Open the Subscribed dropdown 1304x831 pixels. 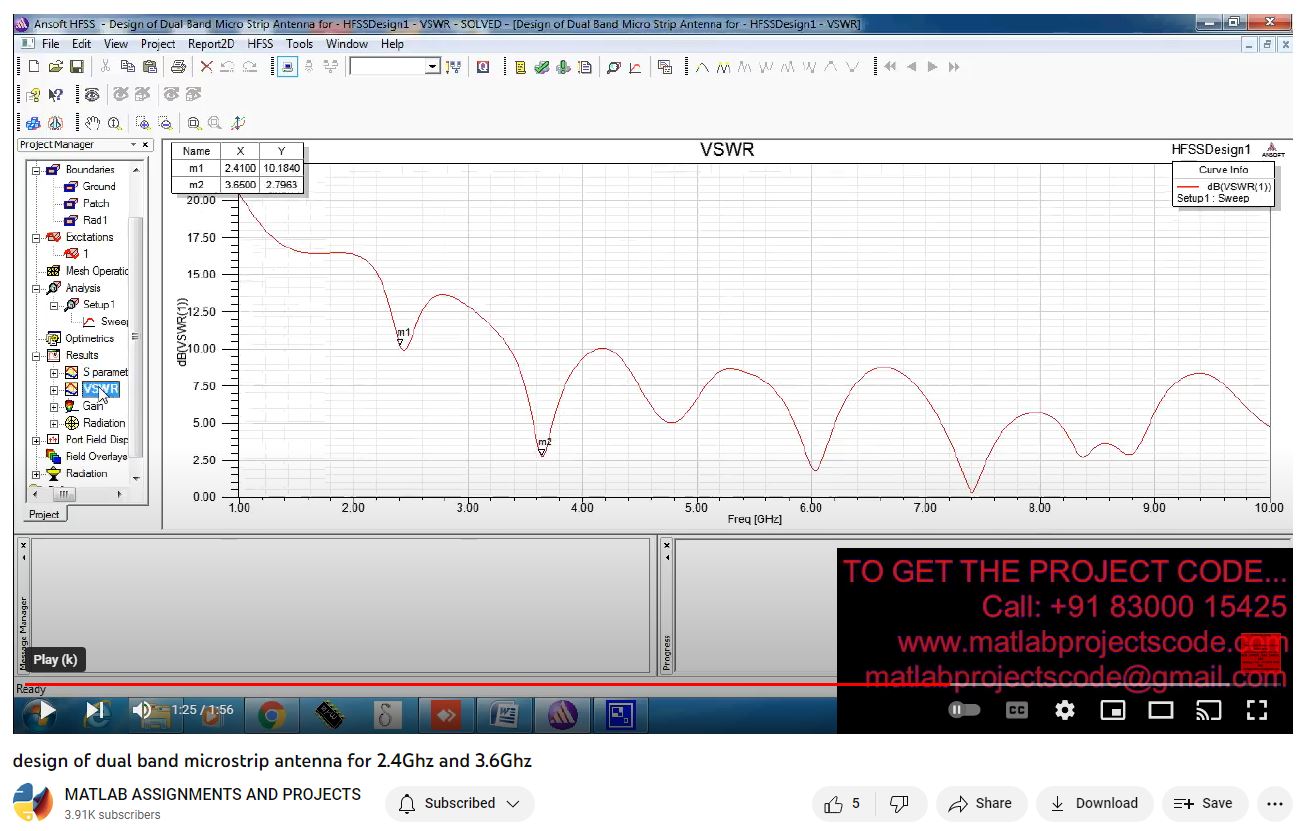[459, 803]
